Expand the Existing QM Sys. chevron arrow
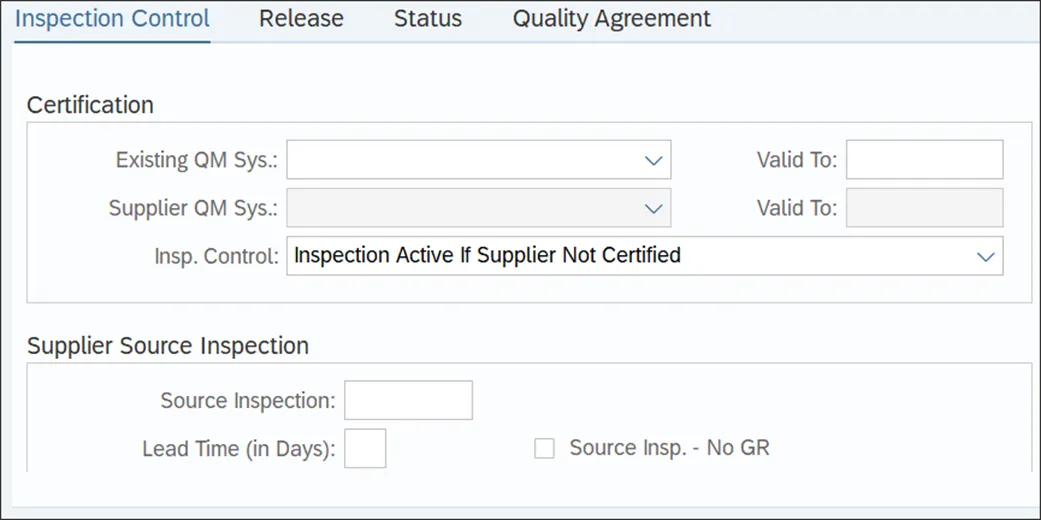The width and height of the screenshot is (1041, 520). coord(654,160)
